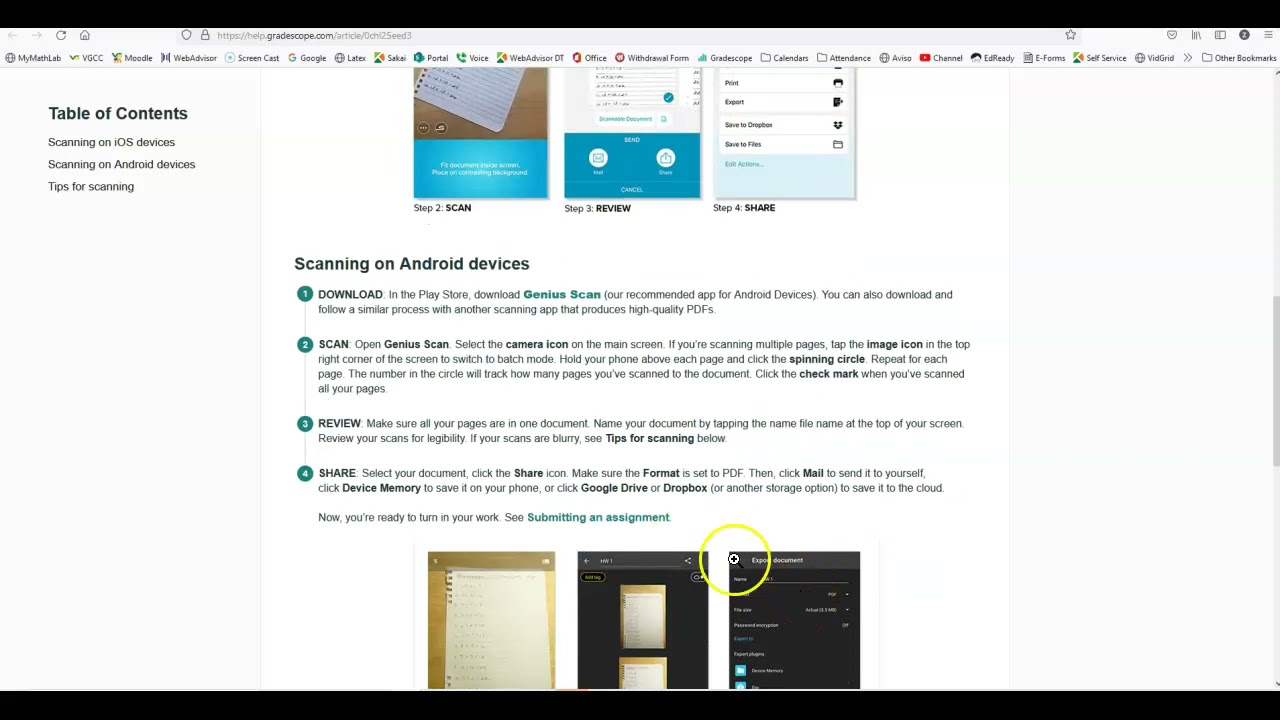Open the Gradescope bookmark

pos(725,58)
